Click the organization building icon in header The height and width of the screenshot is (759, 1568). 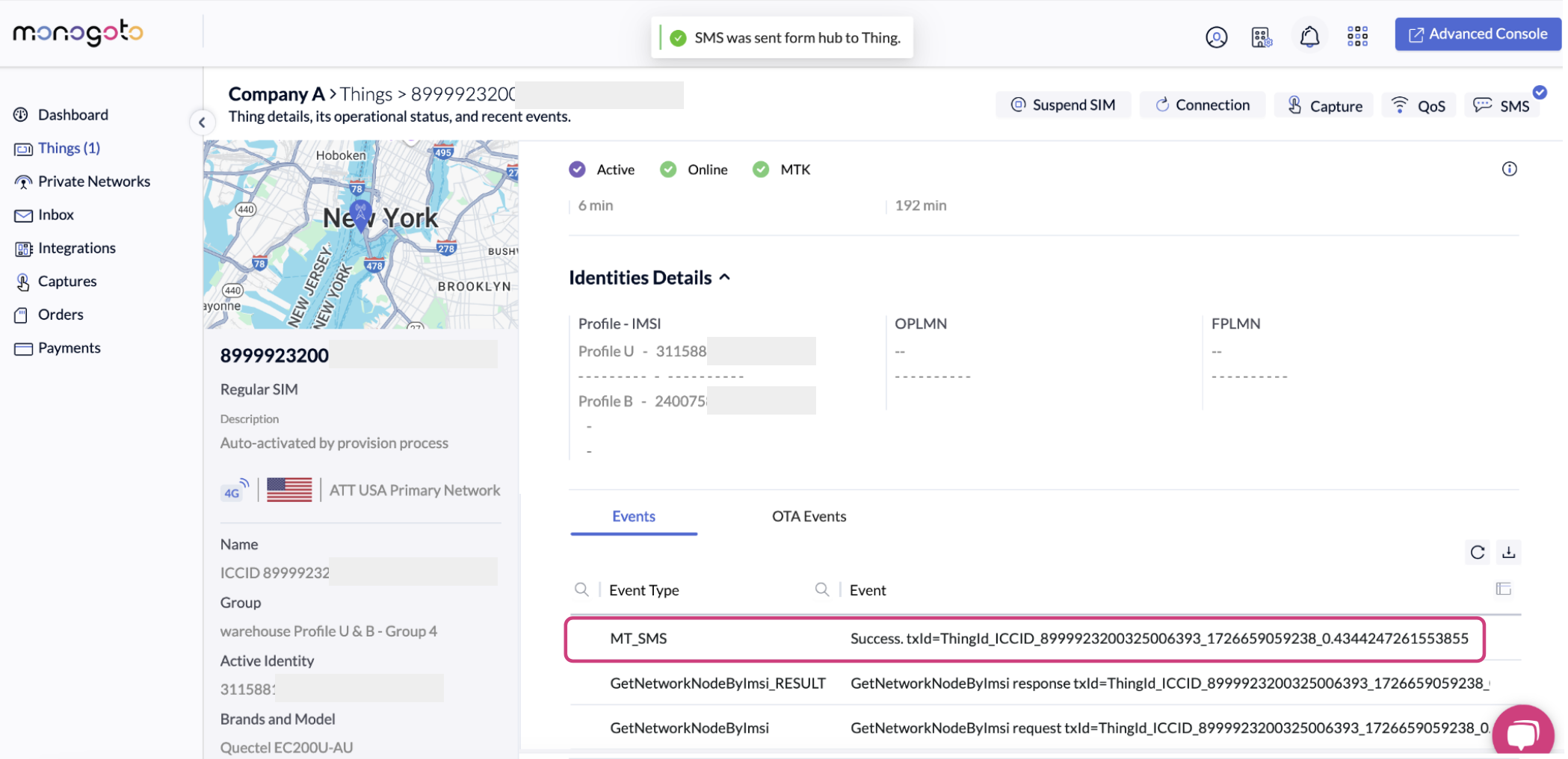1261,37
